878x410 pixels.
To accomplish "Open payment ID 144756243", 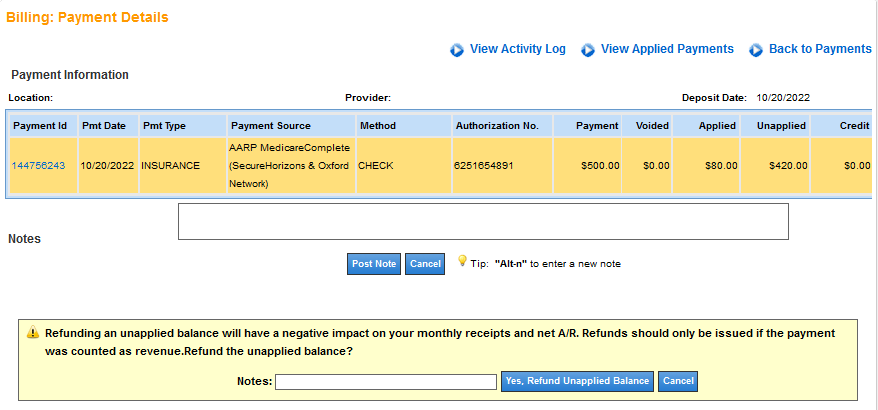I will coord(38,165).
